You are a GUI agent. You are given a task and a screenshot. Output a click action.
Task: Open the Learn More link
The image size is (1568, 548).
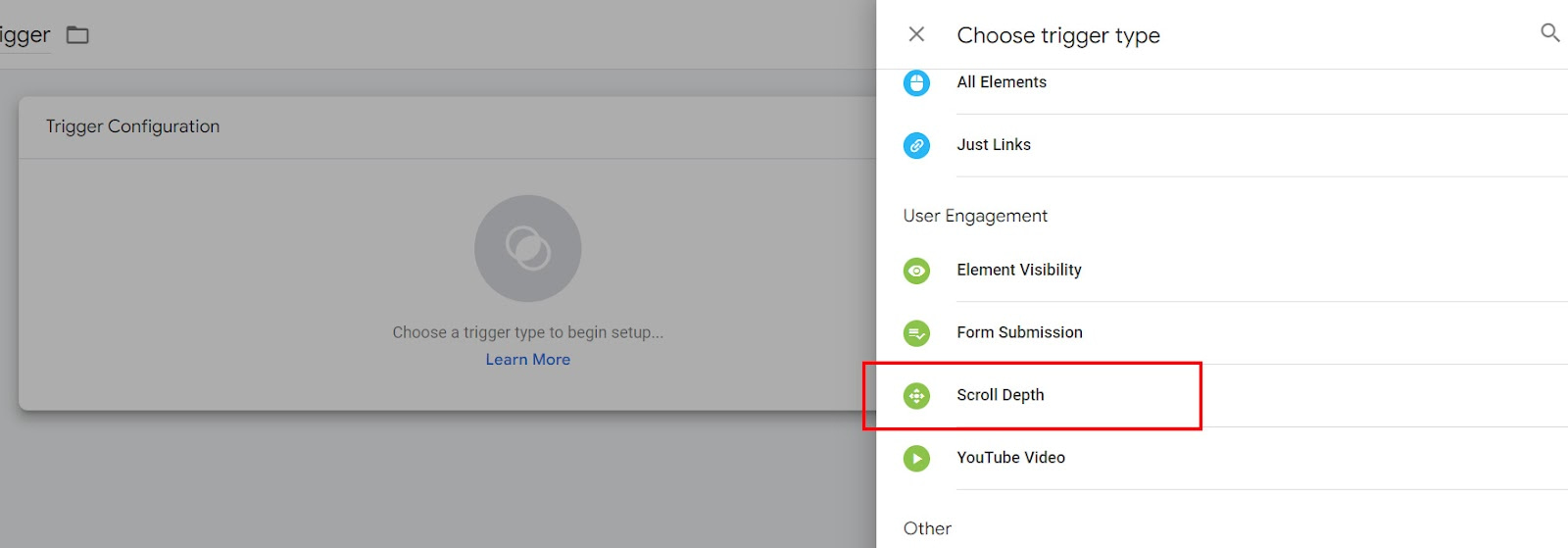click(528, 360)
